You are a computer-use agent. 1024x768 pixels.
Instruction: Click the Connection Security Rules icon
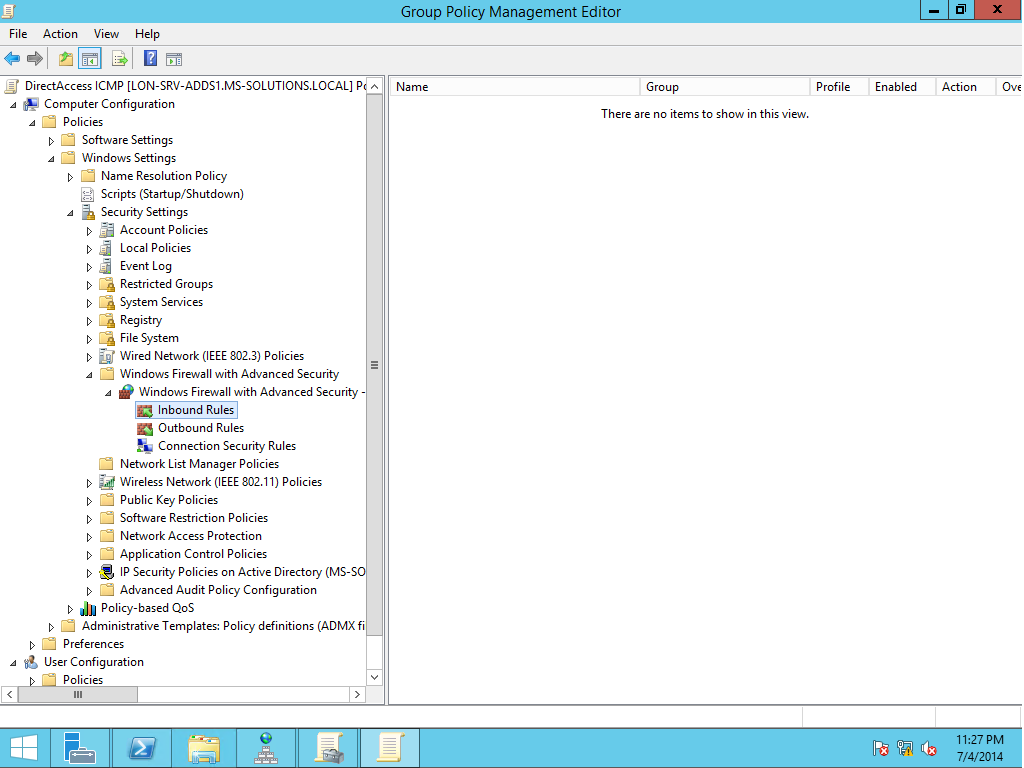click(x=144, y=446)
